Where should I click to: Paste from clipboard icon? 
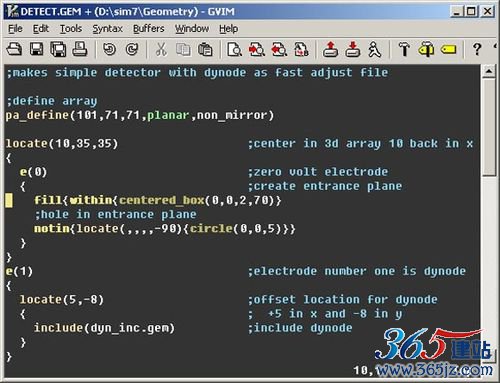205,49
